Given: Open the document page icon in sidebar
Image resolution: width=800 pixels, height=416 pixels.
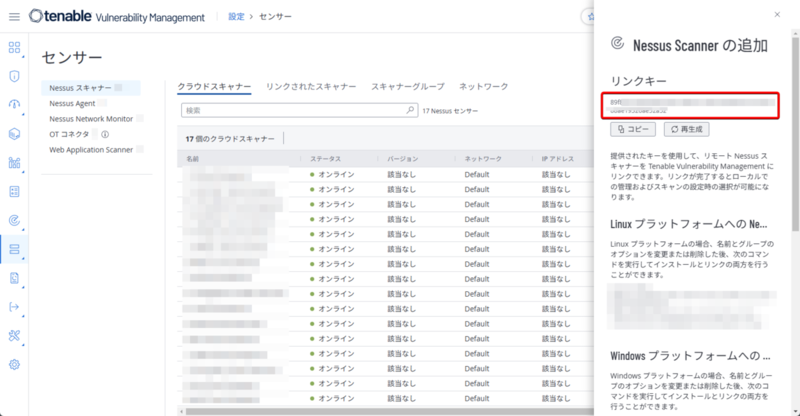Looking at the screenshot, I should point(14,278).
